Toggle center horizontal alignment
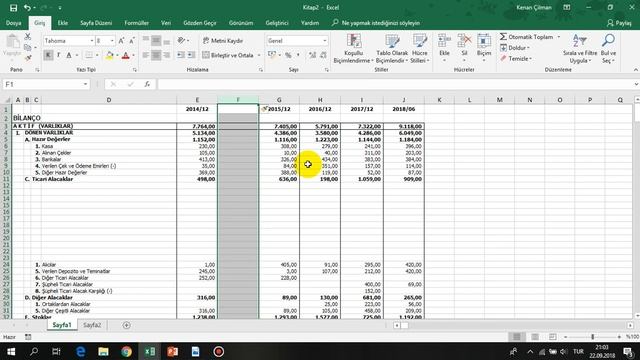The image size is (640, 360). (x=156, y=55)
